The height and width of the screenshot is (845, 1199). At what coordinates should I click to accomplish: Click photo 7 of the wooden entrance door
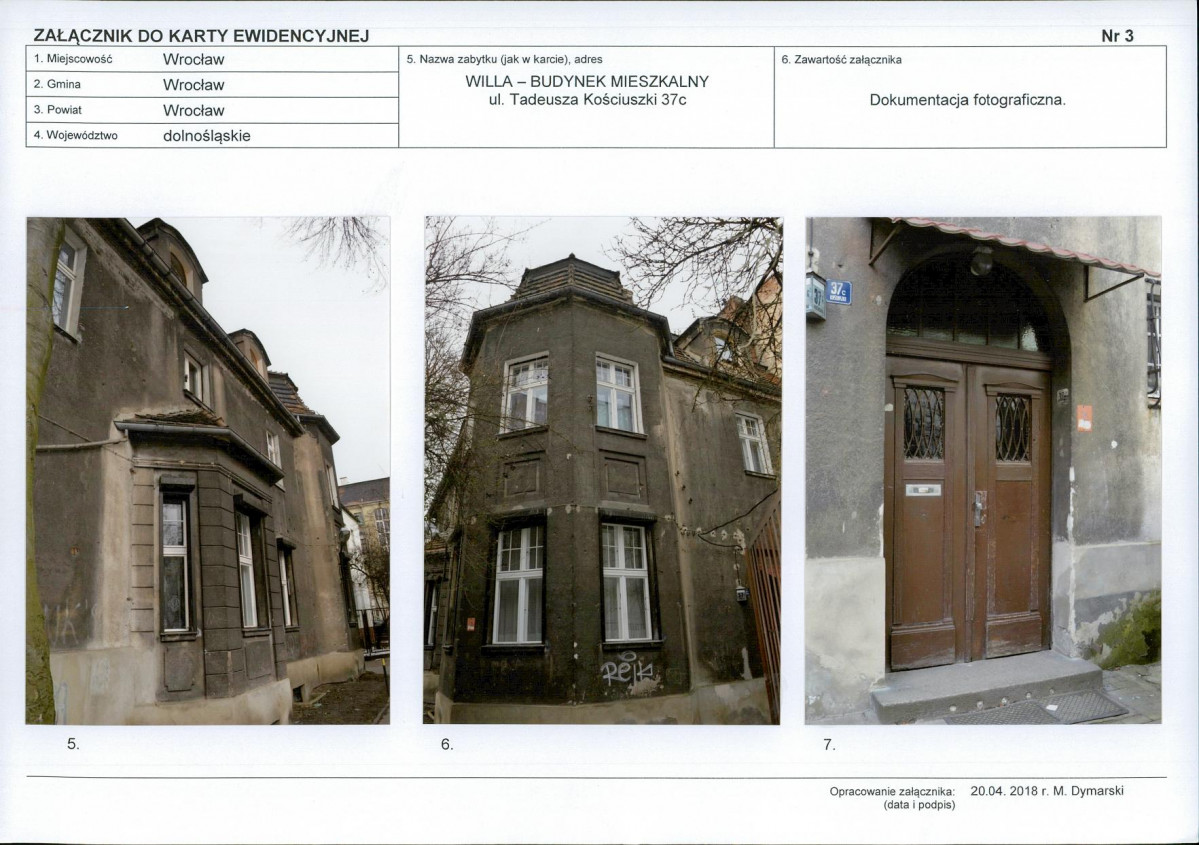pos(983,470)
